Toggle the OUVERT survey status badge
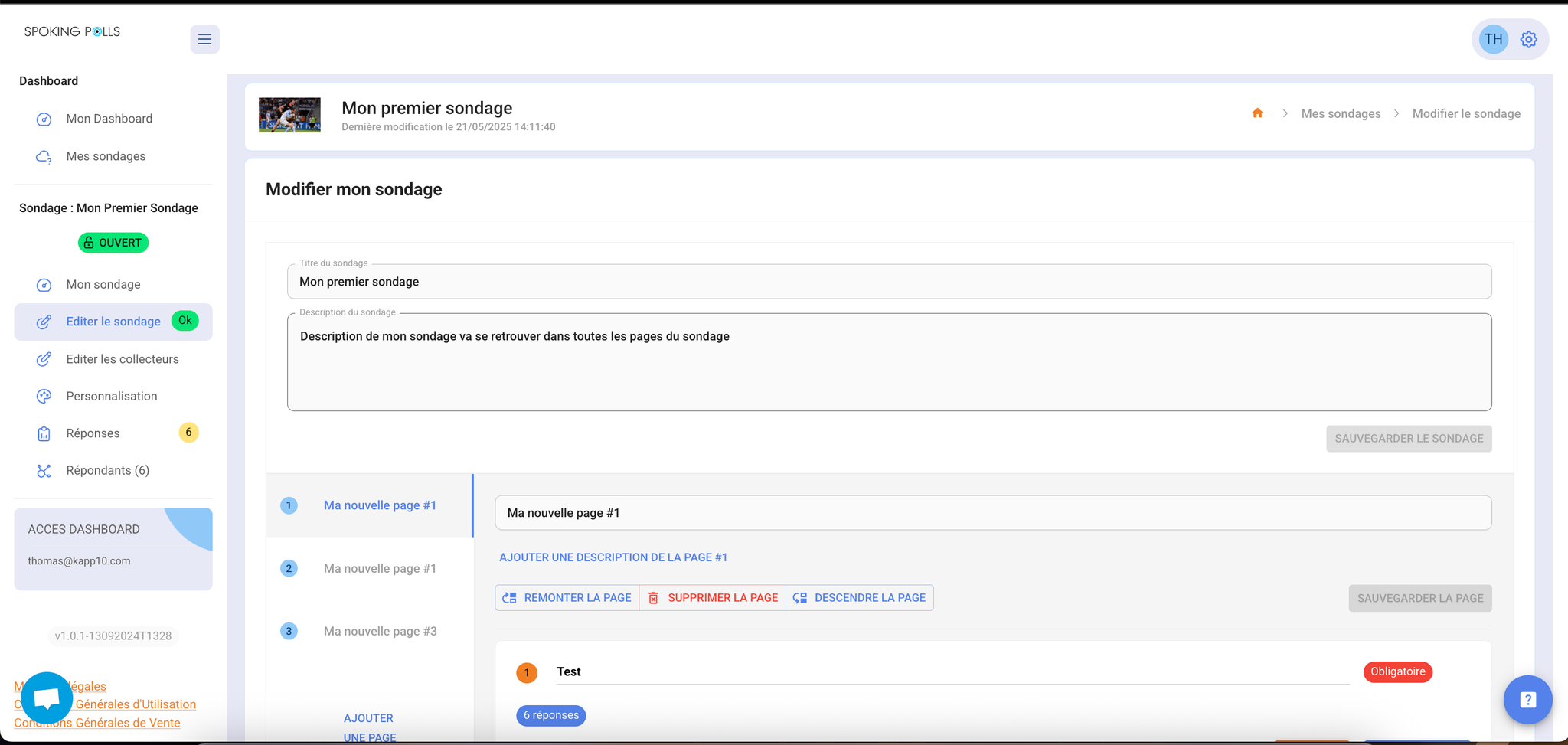This screenshot has width=1568, height=745. (113, 243)
